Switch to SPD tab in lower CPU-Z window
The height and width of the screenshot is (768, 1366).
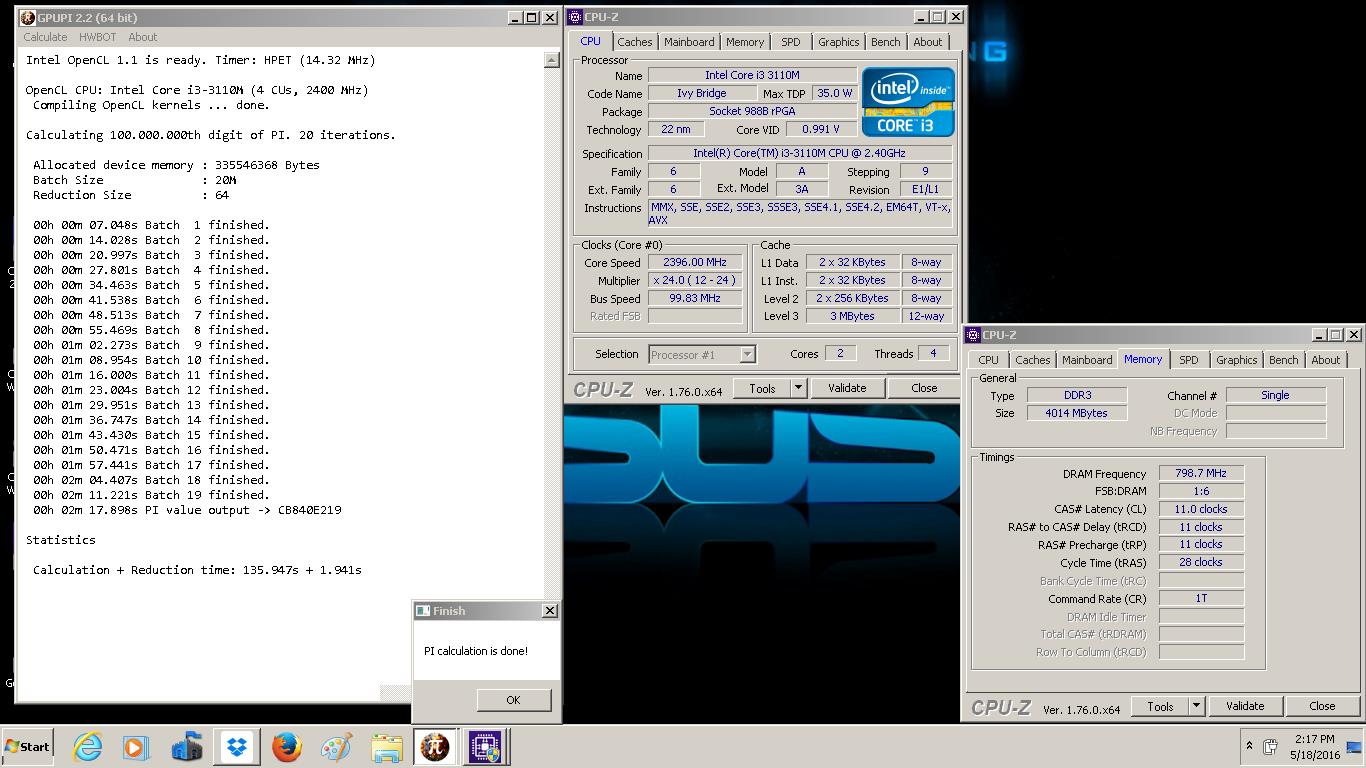(x=1189, y=360)
